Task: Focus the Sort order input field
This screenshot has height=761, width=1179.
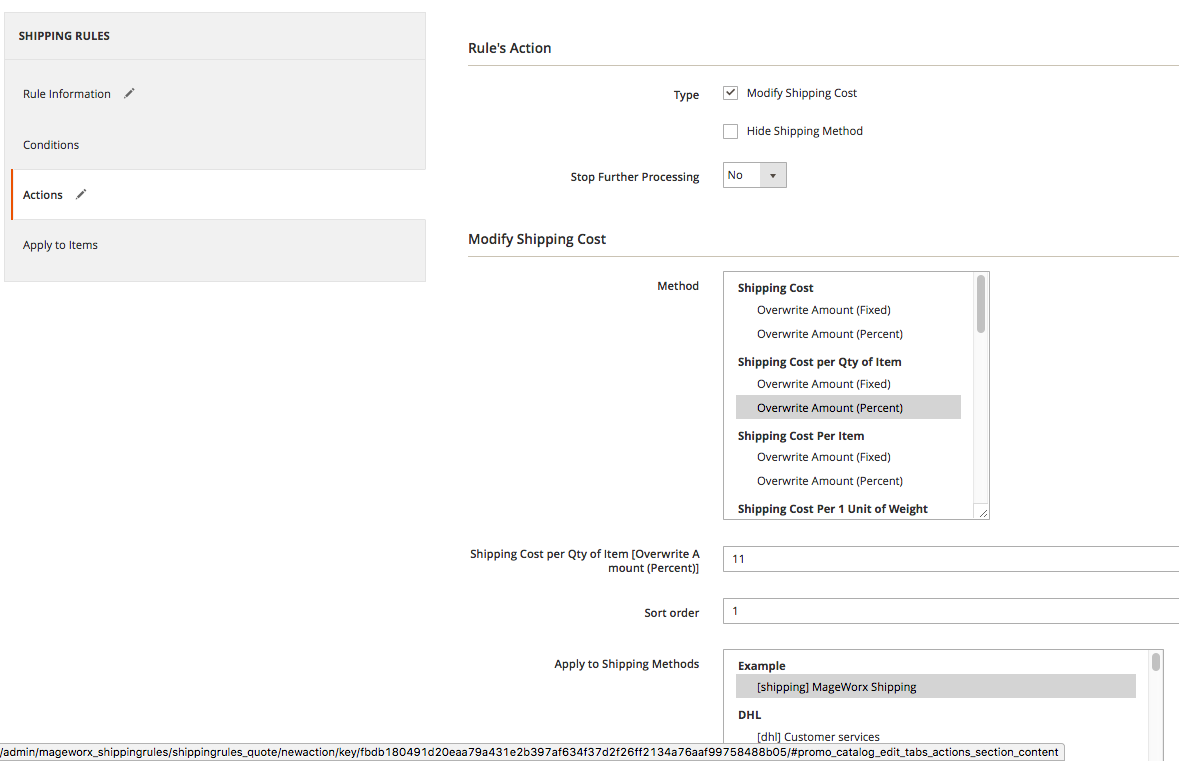Action: 950,611
